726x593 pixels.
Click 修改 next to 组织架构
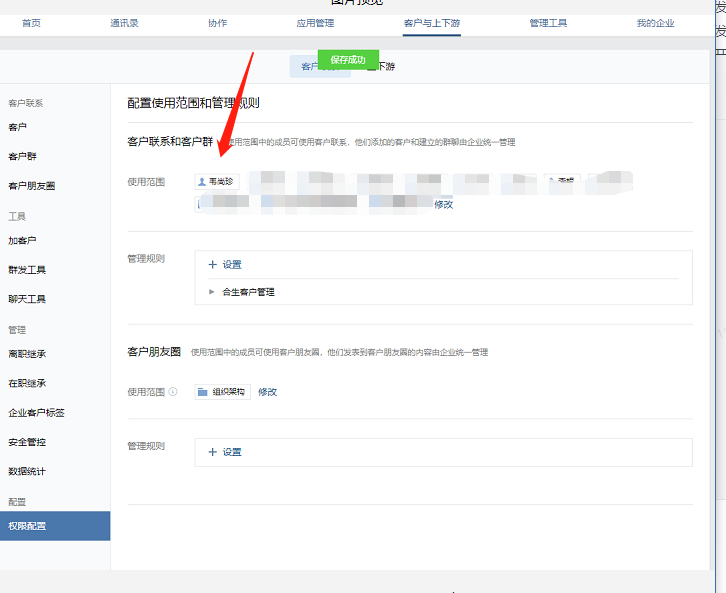(267, 392)
